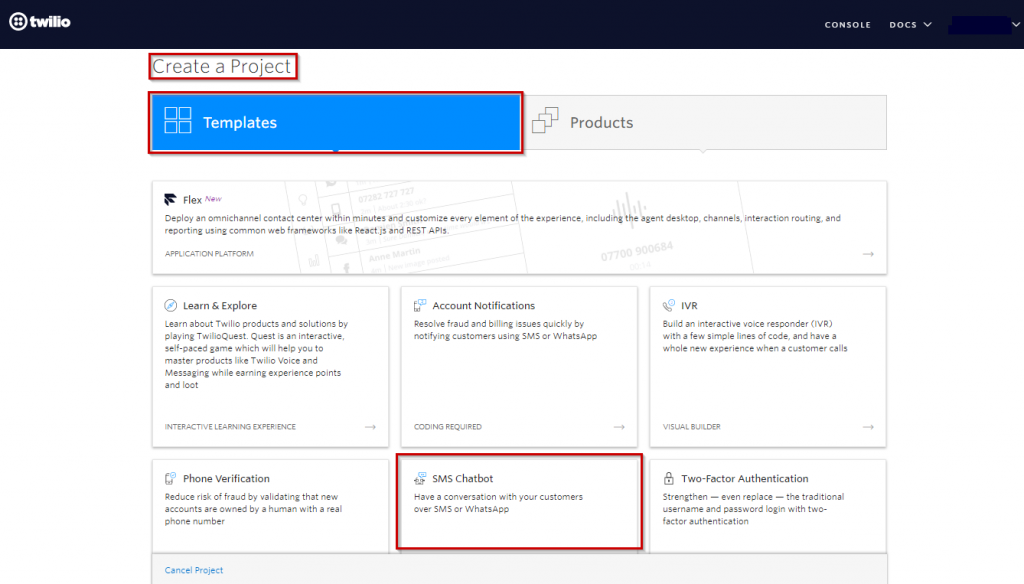Click the Cancel Project link
1024x584 pixels.
point(194,570)
